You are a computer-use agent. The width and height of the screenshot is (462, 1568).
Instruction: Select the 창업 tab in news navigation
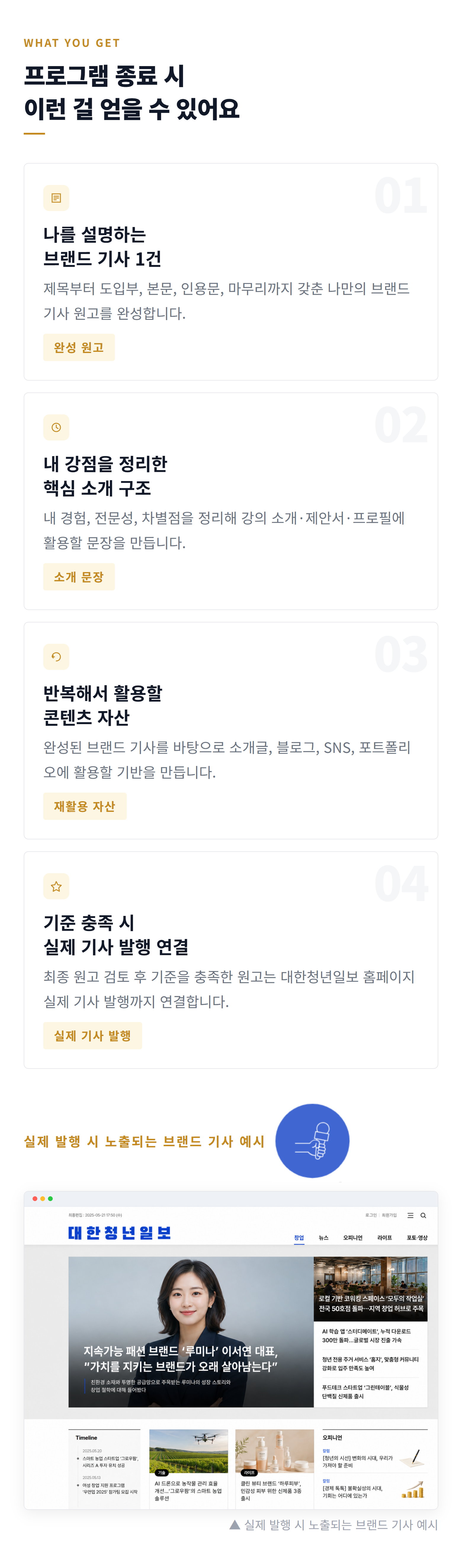[x=299, y=1238]
